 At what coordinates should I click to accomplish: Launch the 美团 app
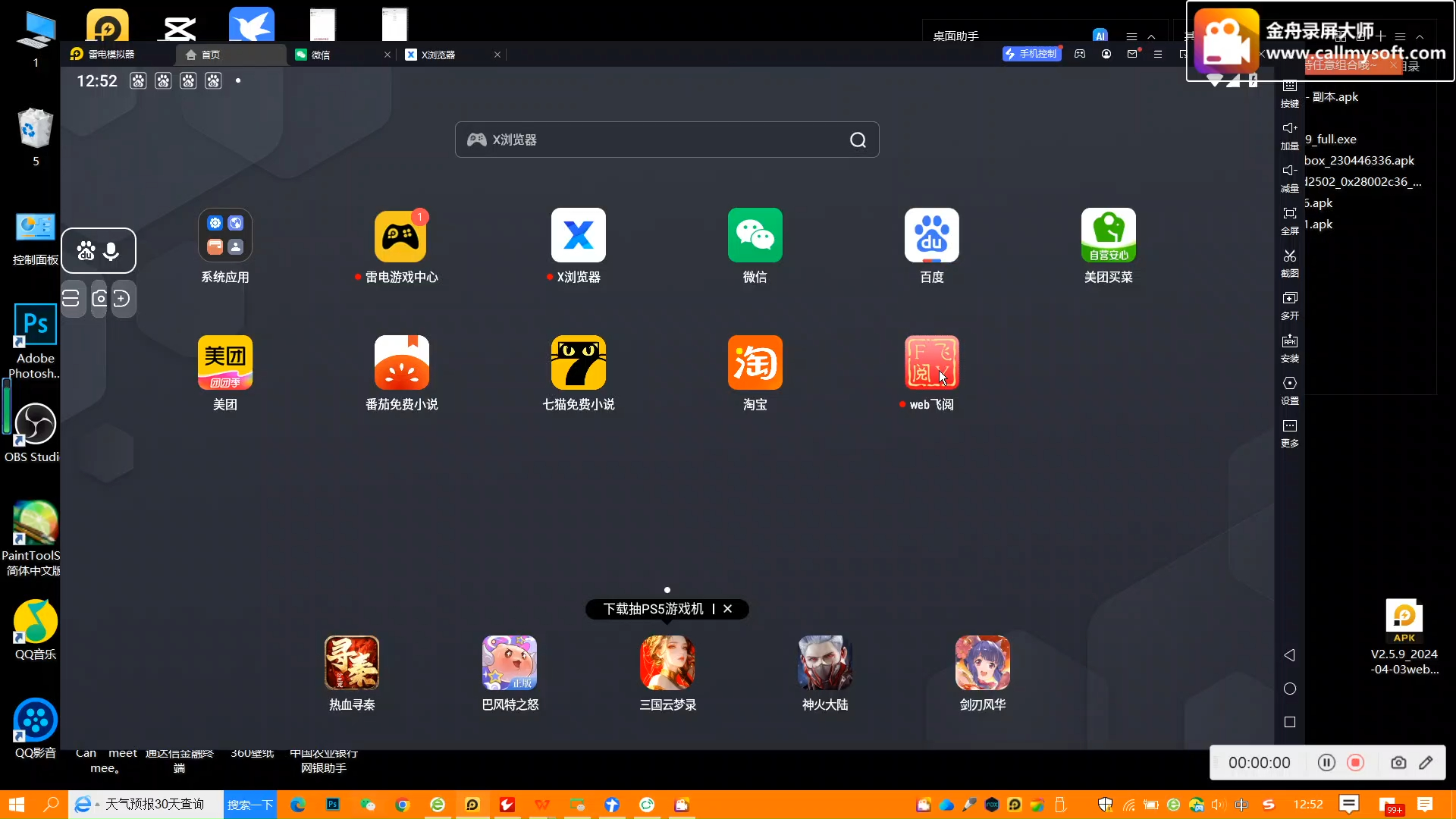[225, 362]
